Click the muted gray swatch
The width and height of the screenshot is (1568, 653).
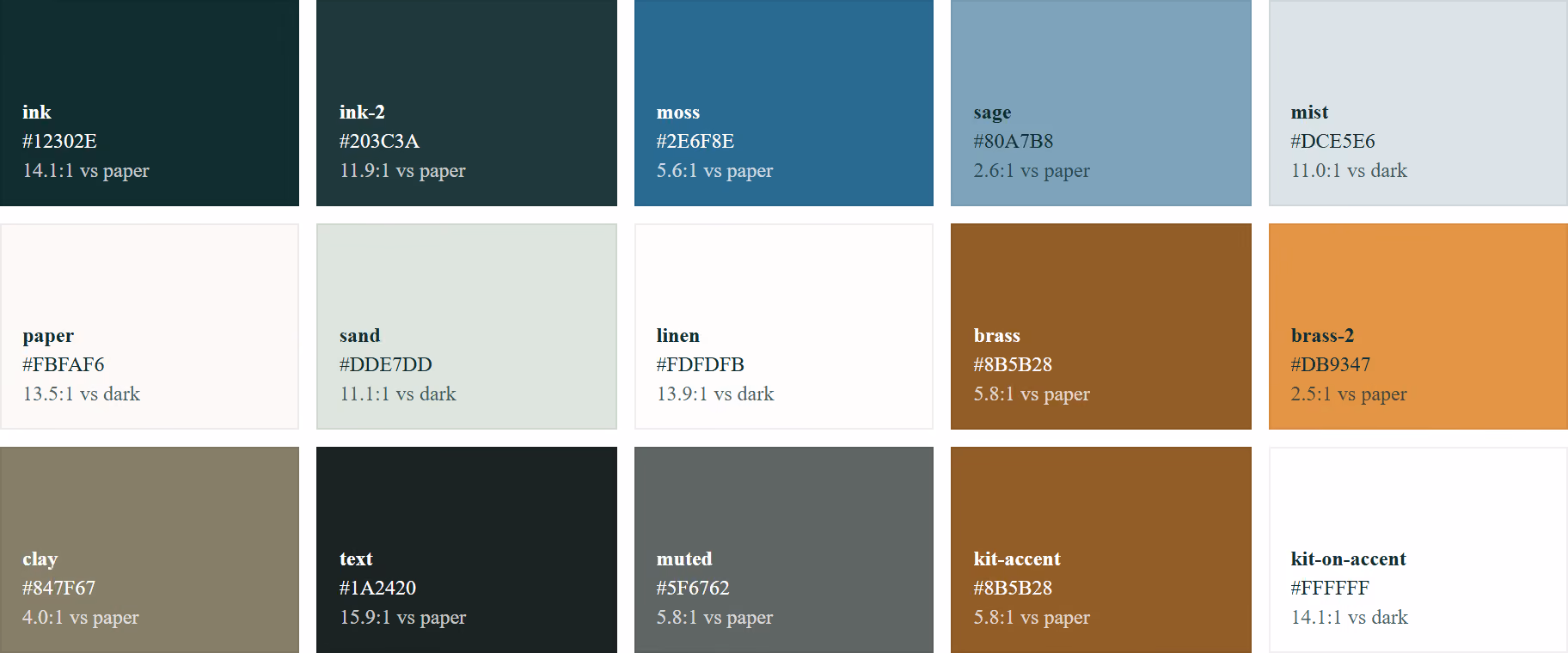(x=784, y=550)
